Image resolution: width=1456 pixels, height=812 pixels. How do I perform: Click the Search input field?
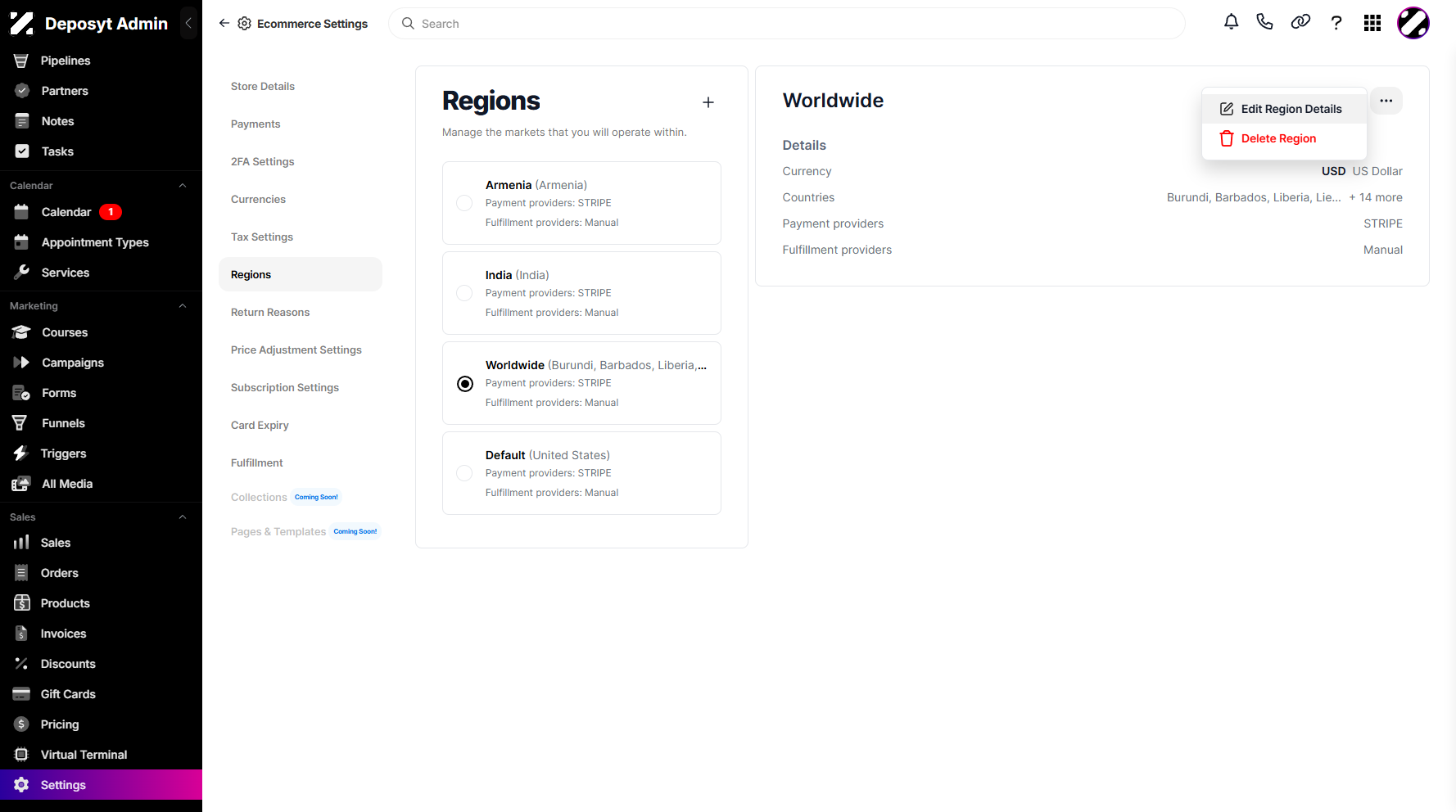[x=787, y=24]
